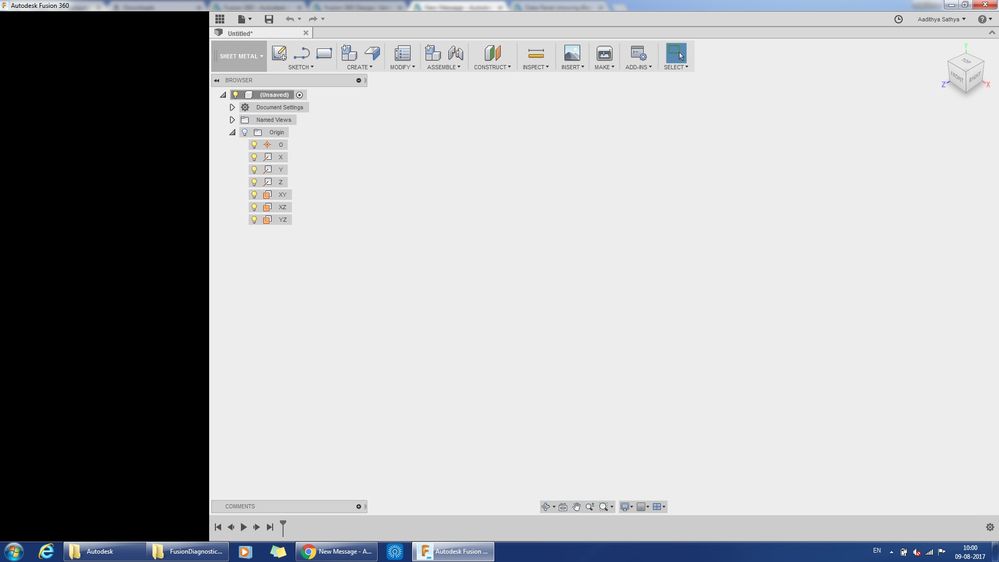999x562 pixels.
Task: Open Internet Explorer from taskbar
Action: pyautogui.click(x=46, y=551)
